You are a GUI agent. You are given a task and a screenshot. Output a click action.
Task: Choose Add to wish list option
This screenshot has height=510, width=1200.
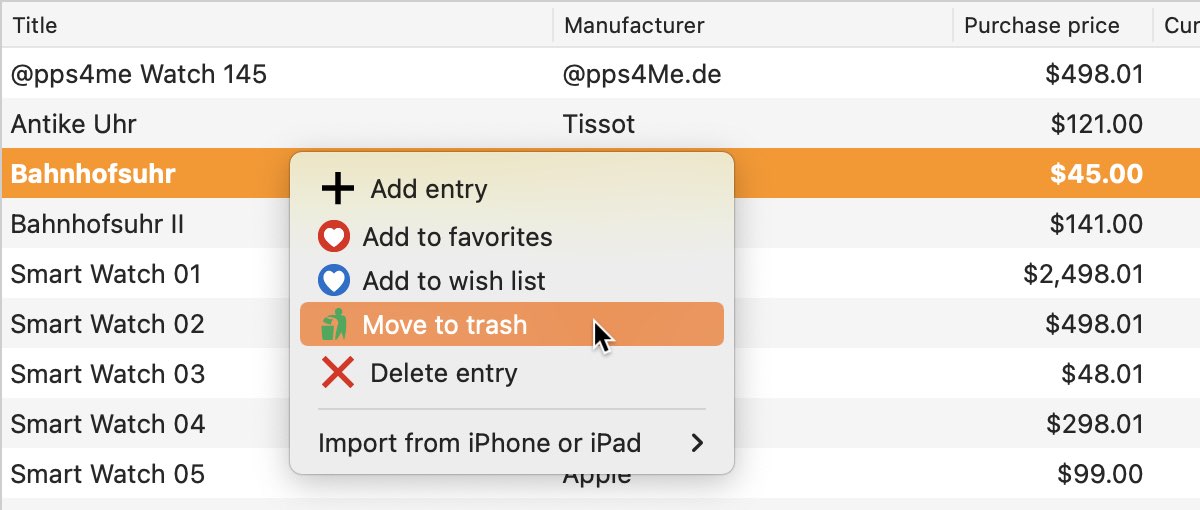pyautogui.click(x=511, y=281)
